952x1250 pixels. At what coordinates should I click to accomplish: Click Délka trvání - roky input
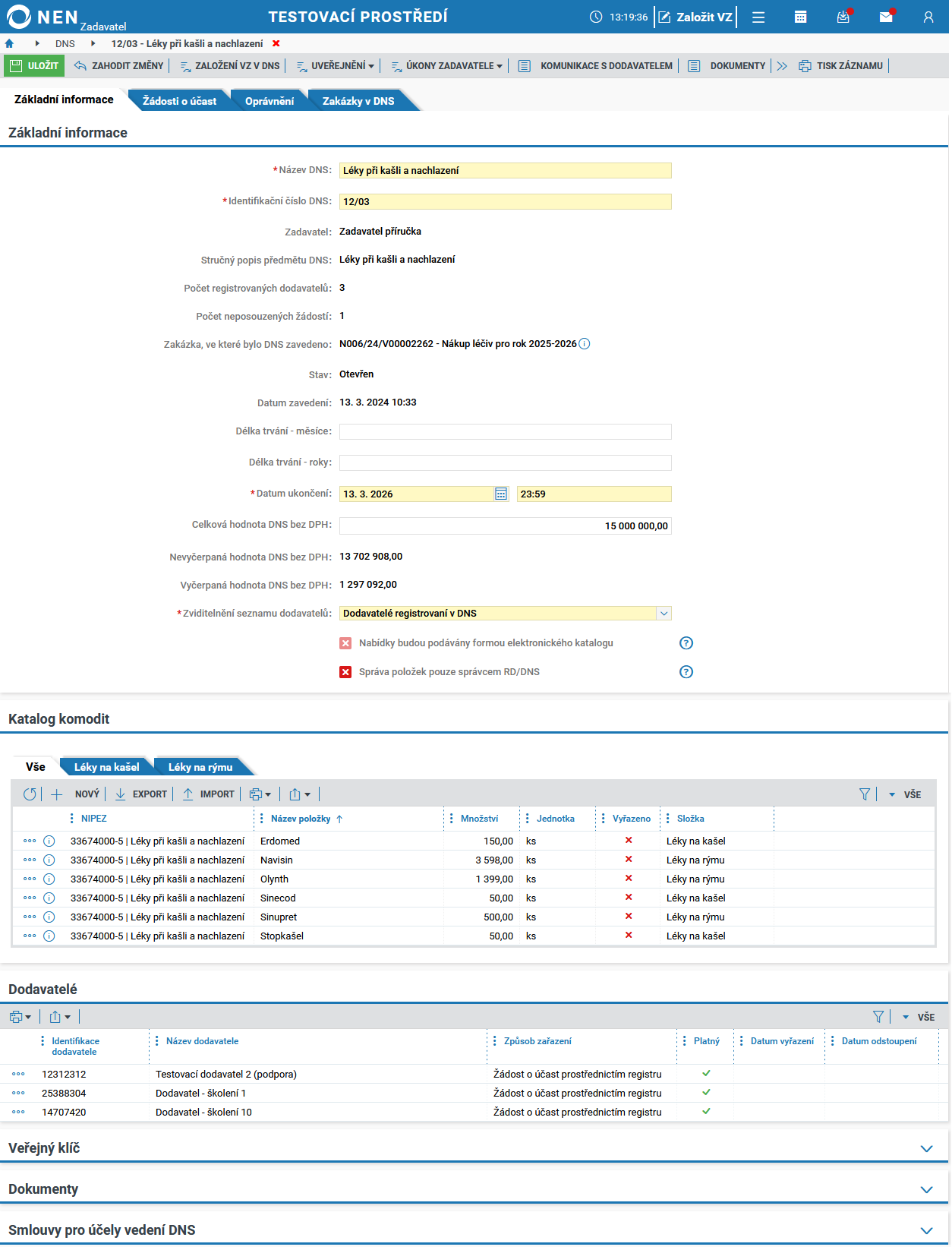click(506, 463)
